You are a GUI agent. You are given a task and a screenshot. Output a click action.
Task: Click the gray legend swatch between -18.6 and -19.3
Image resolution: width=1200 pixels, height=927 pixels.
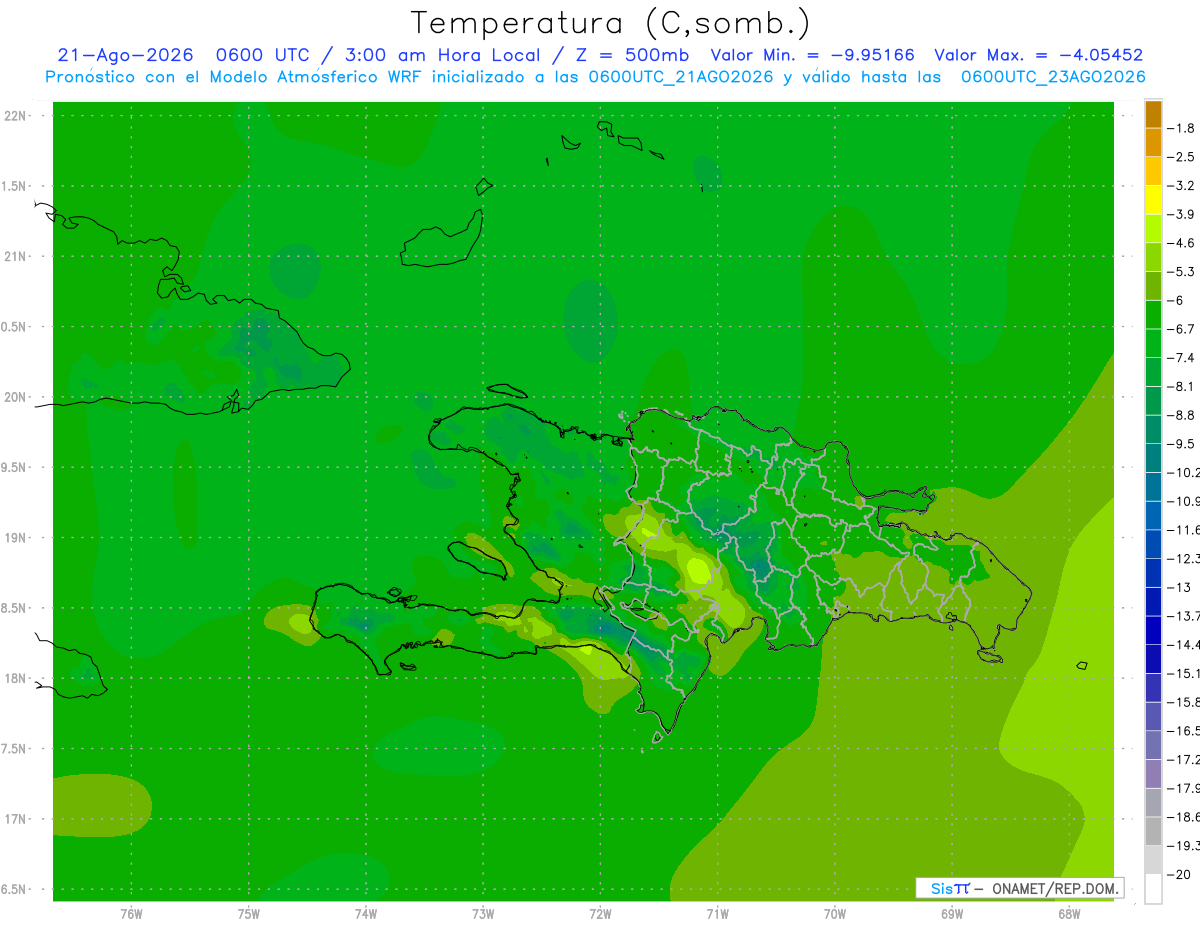1153,832
